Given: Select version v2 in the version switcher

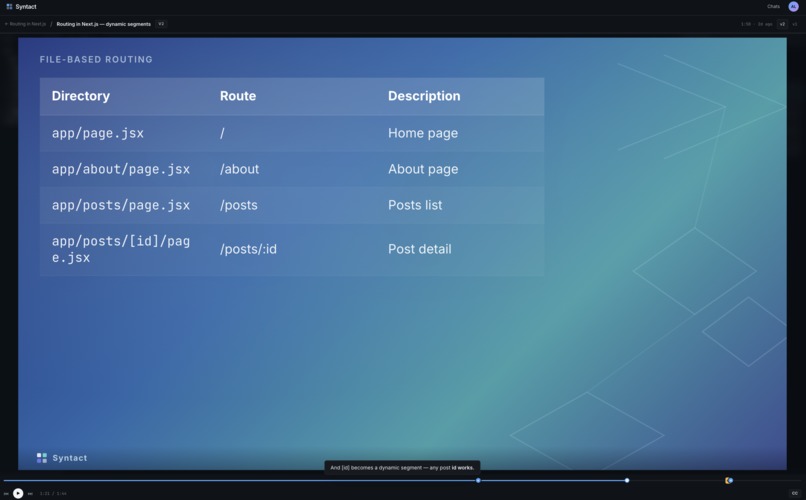Looking at the screenshot, I should click(x=782, y=24).
